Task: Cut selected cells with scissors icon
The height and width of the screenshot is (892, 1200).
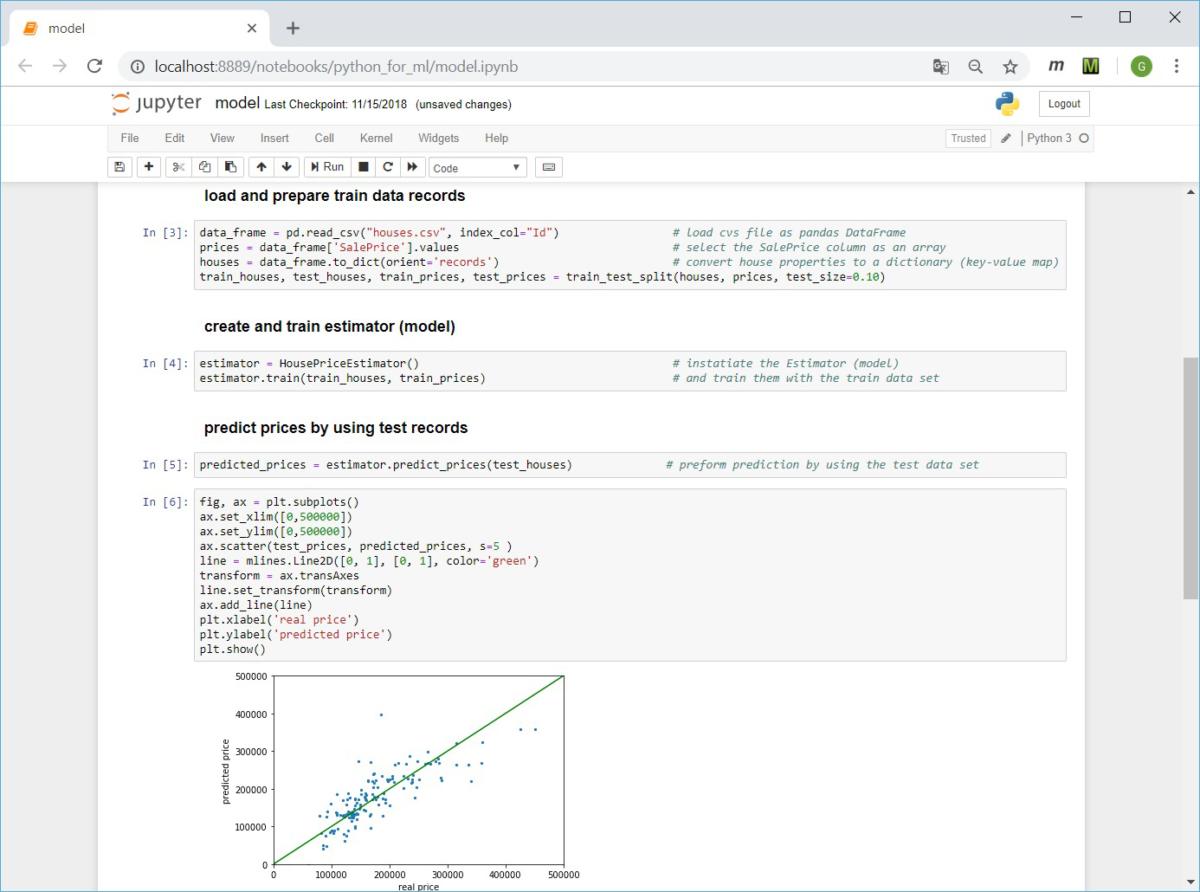Action: point(179,167)
